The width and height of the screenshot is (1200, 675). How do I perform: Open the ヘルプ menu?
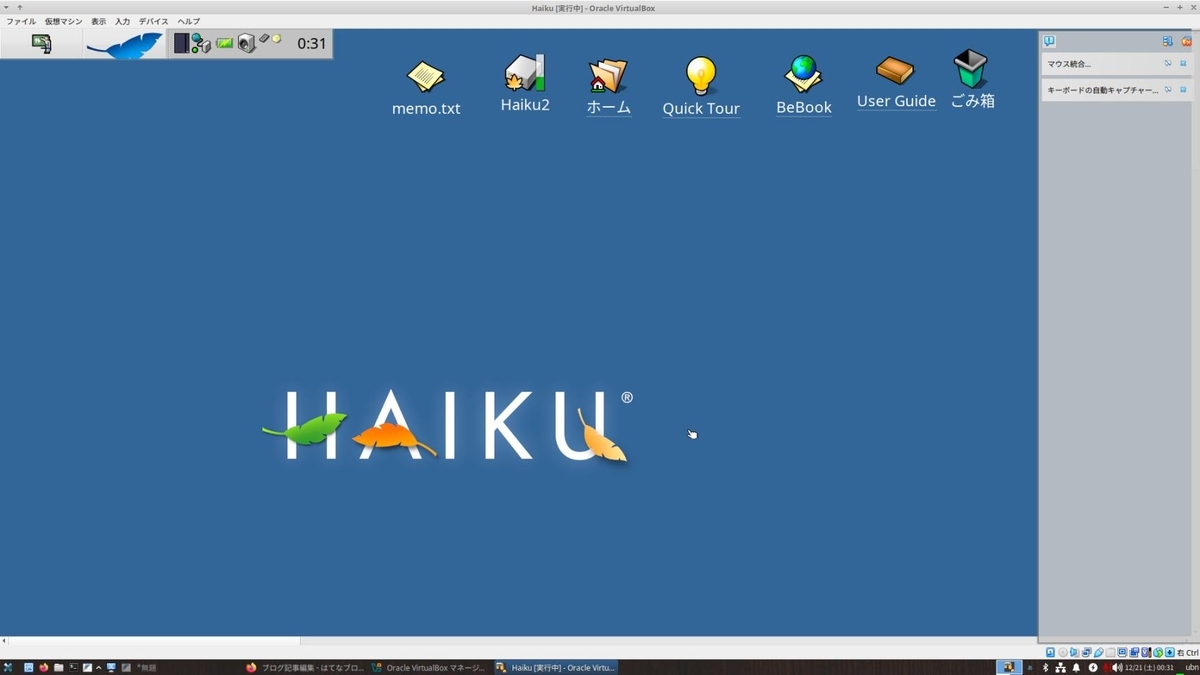[189, 21]
